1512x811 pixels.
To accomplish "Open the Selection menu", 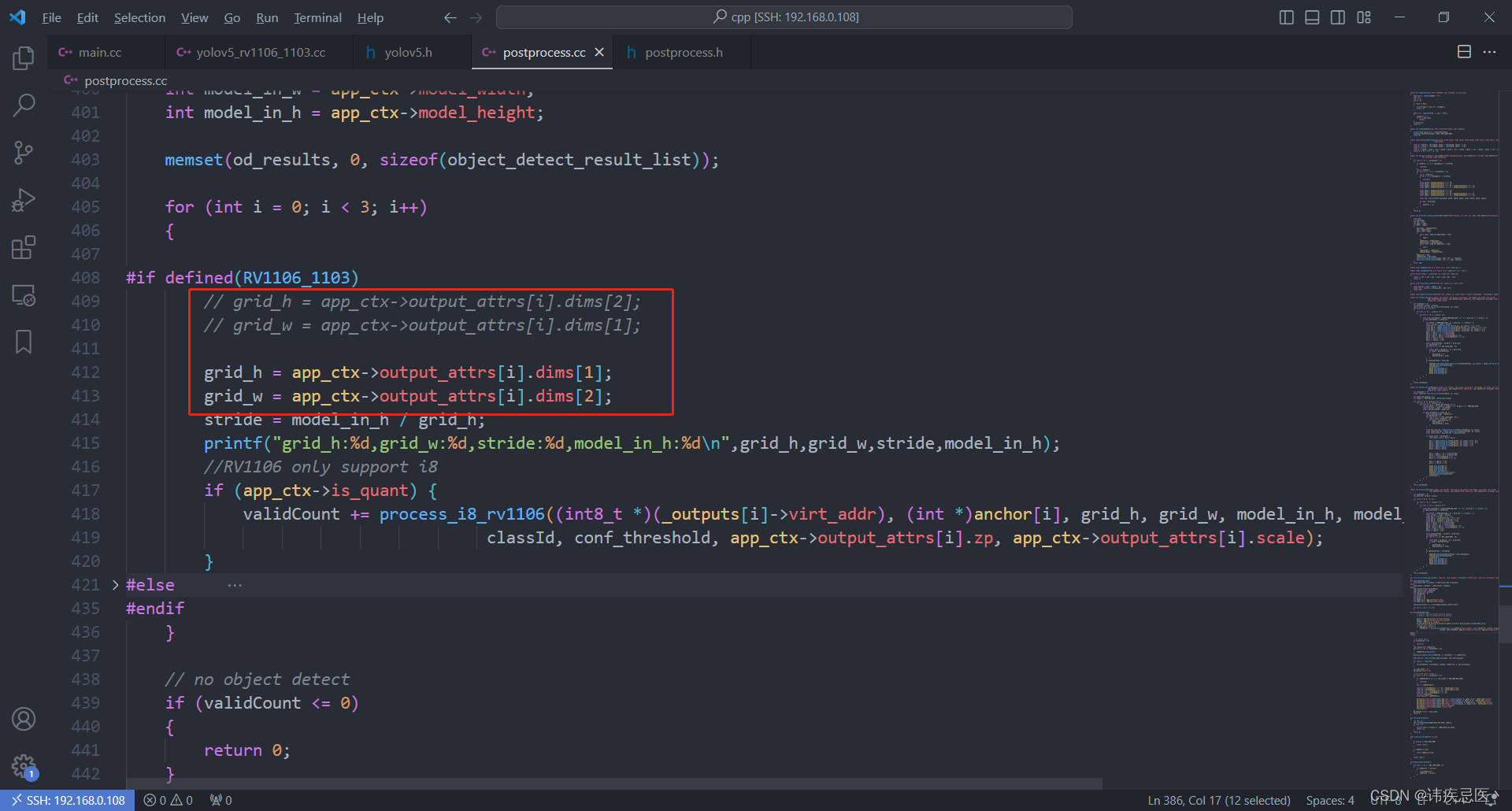I will tap(139, 17).
